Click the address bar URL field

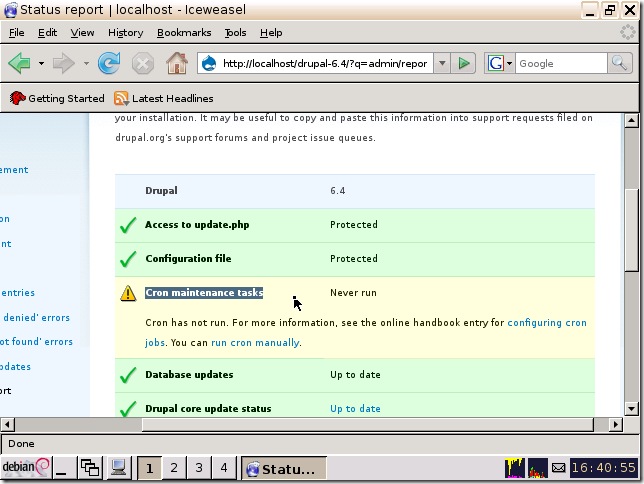pyautogui.click(x=325, y=64)
